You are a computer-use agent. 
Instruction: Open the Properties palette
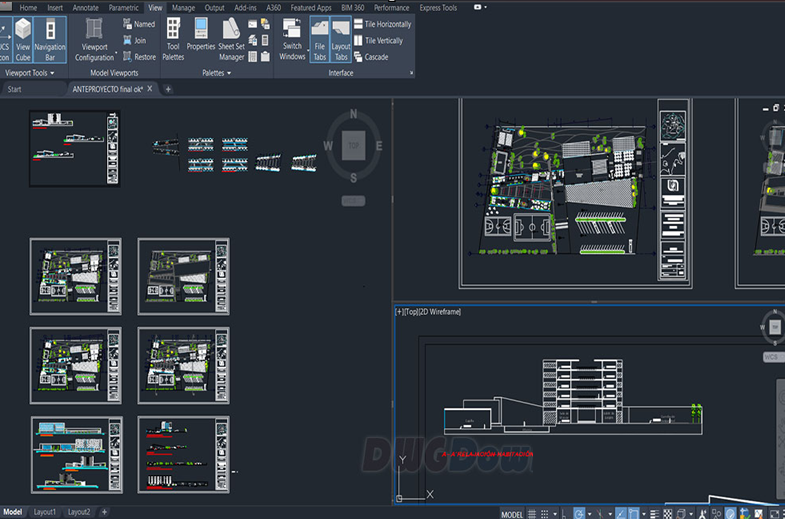201,35
